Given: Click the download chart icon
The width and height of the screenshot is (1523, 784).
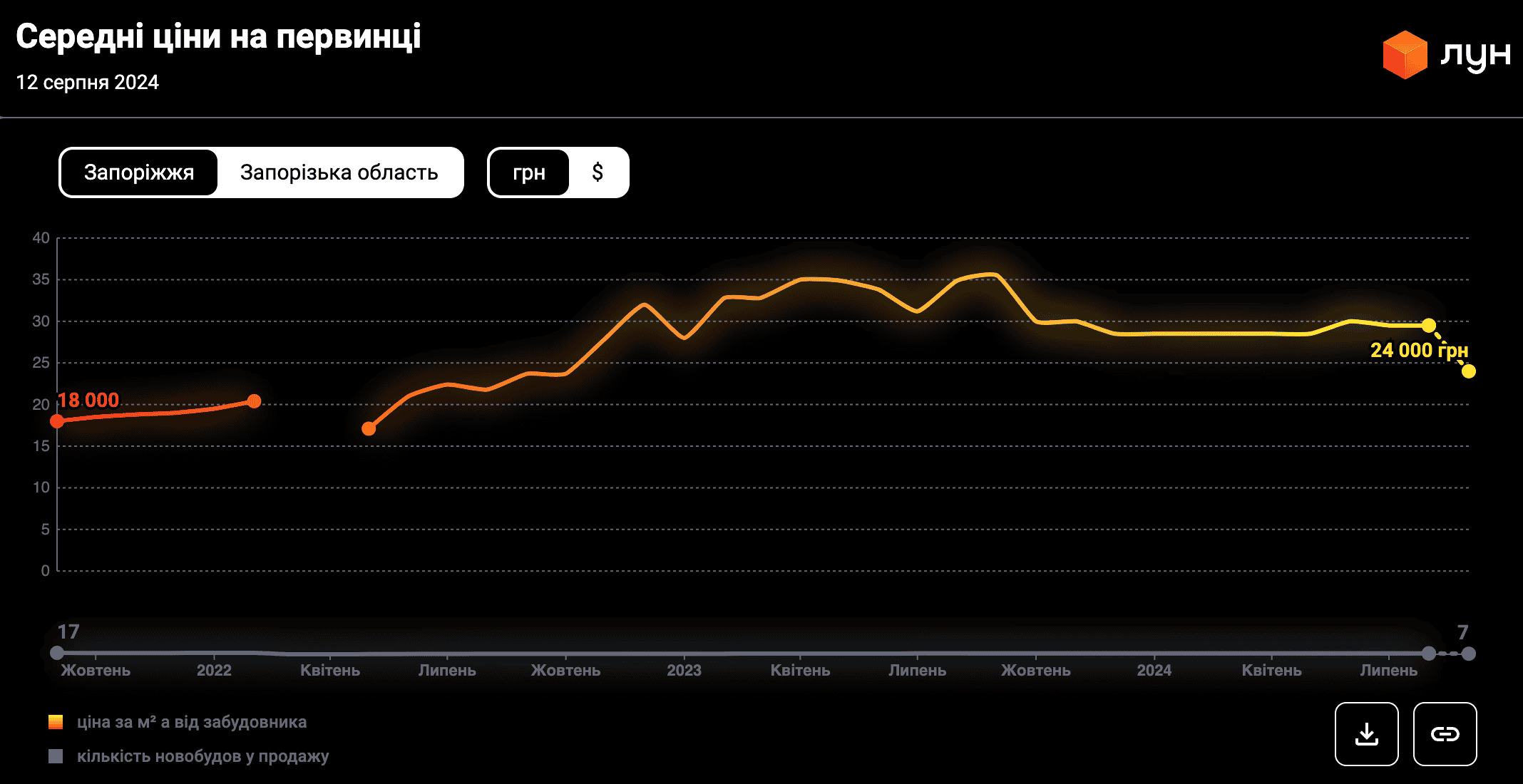Looking at the screenshot, I should click(1366, 734).
